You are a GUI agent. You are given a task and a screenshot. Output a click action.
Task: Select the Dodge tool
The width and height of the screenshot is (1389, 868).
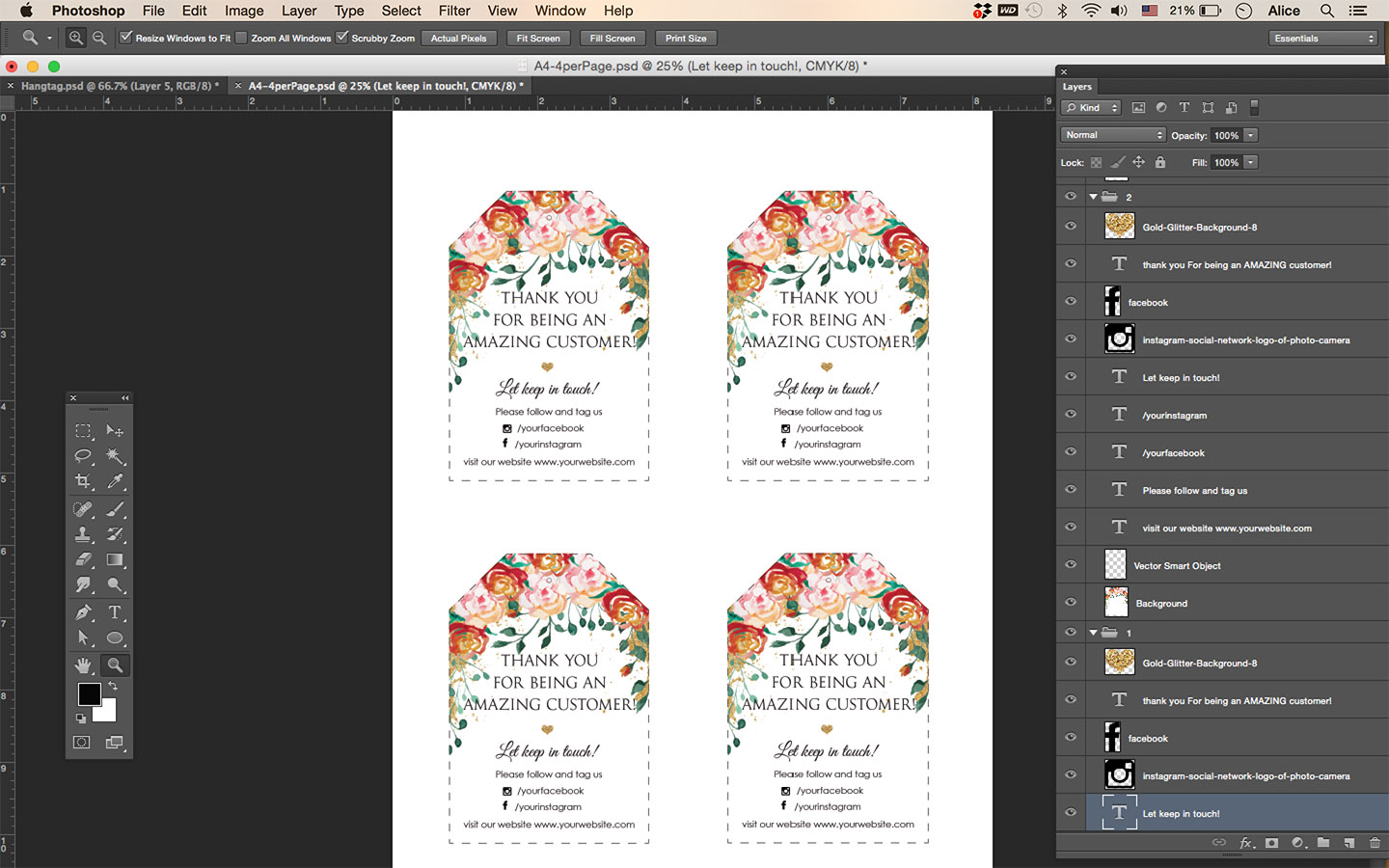pos(115,584)
